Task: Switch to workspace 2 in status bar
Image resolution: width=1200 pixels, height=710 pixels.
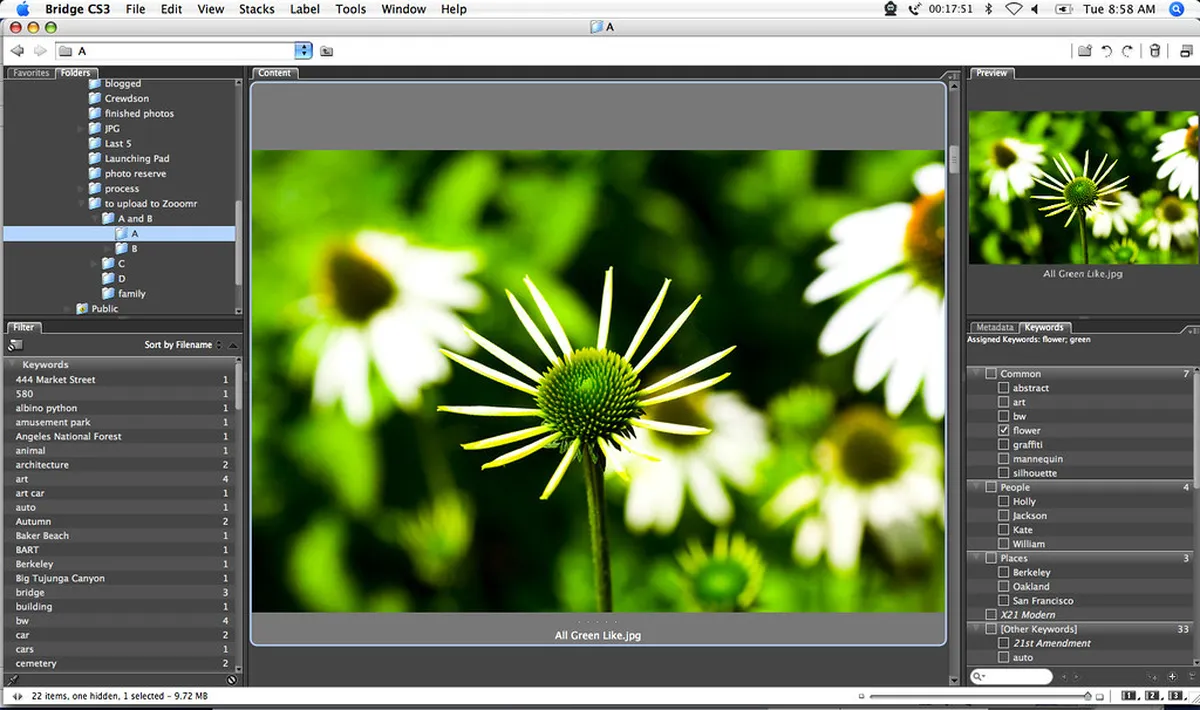Action: (x=1152, y=695)
